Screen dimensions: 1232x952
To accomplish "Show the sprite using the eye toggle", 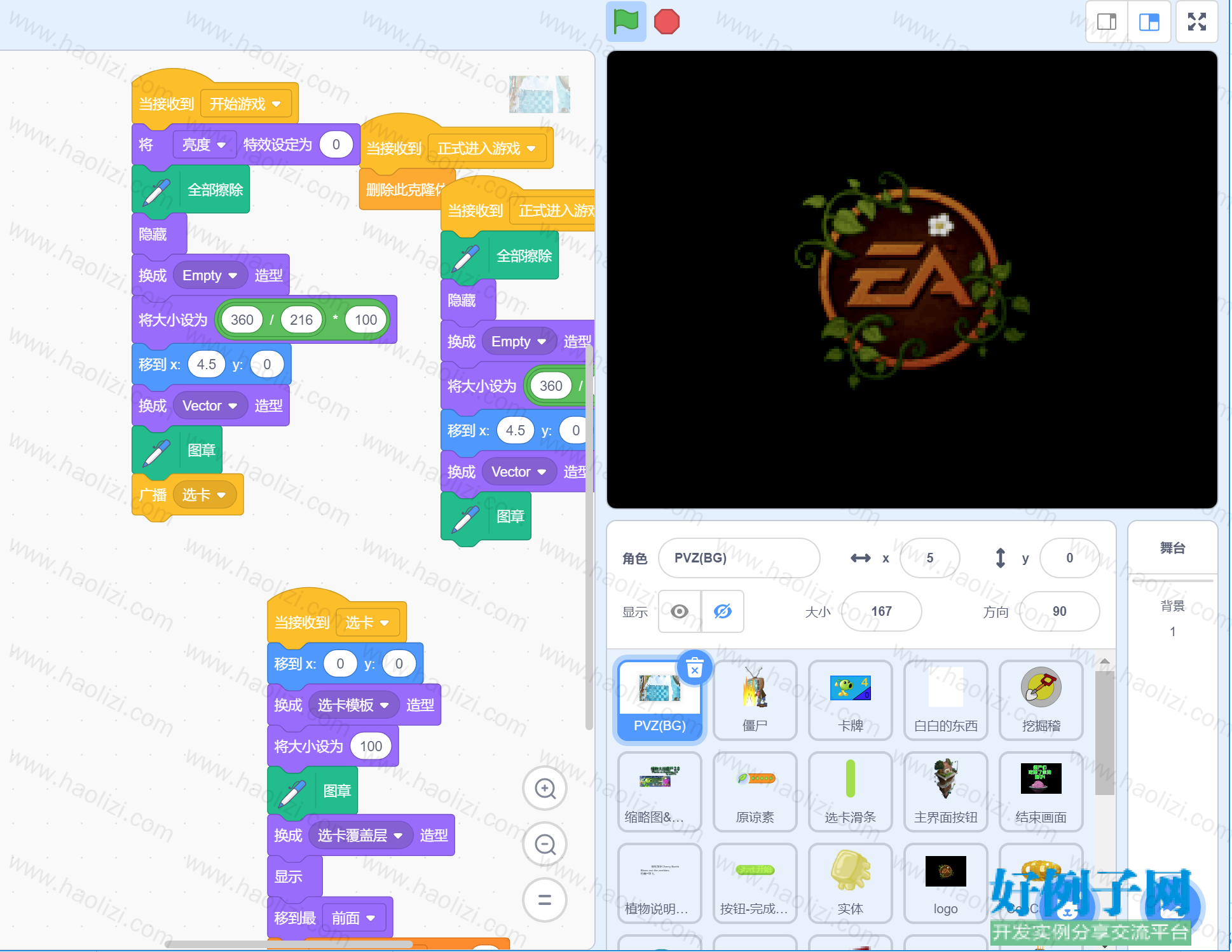I will [680, 611].
